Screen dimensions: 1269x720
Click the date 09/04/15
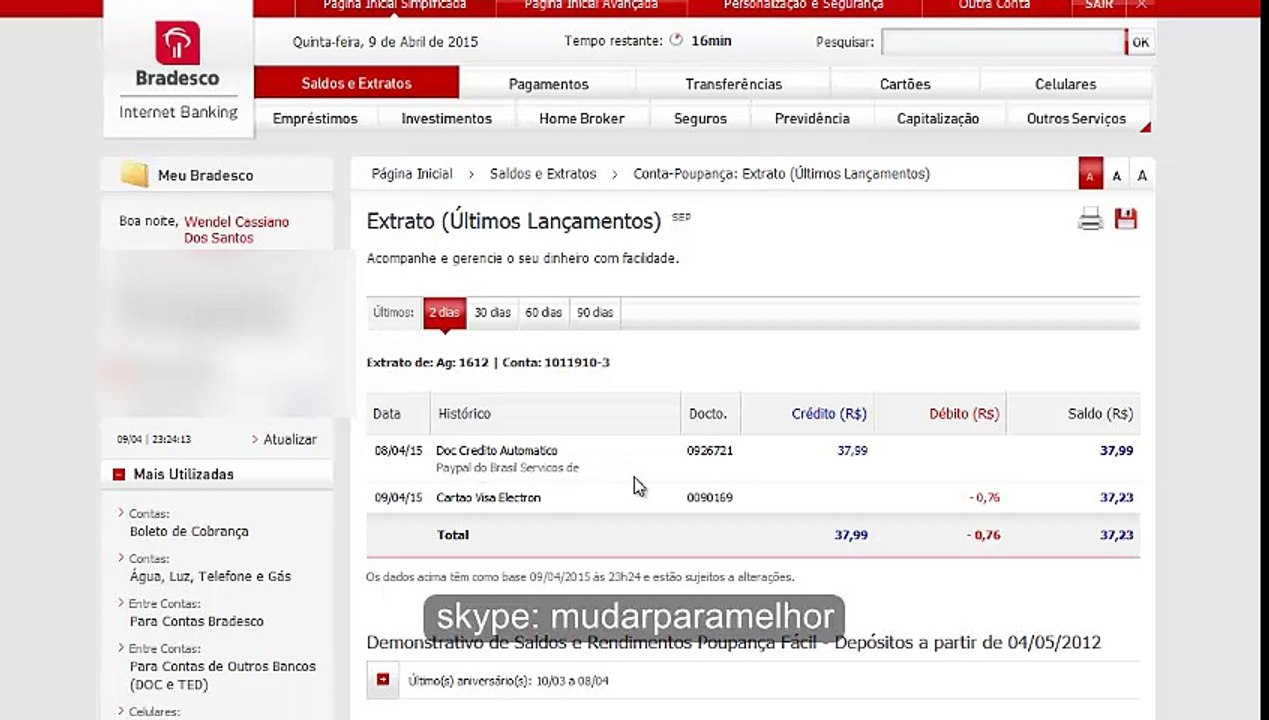(x=398, y=498)
